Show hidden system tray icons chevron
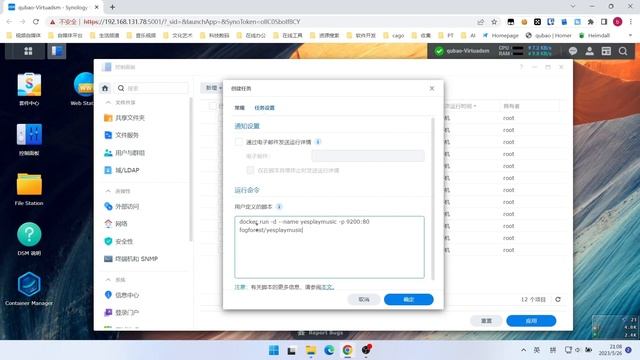Image resolution: width=640 pixels, height=360 pixels. (x=523, y=350)
